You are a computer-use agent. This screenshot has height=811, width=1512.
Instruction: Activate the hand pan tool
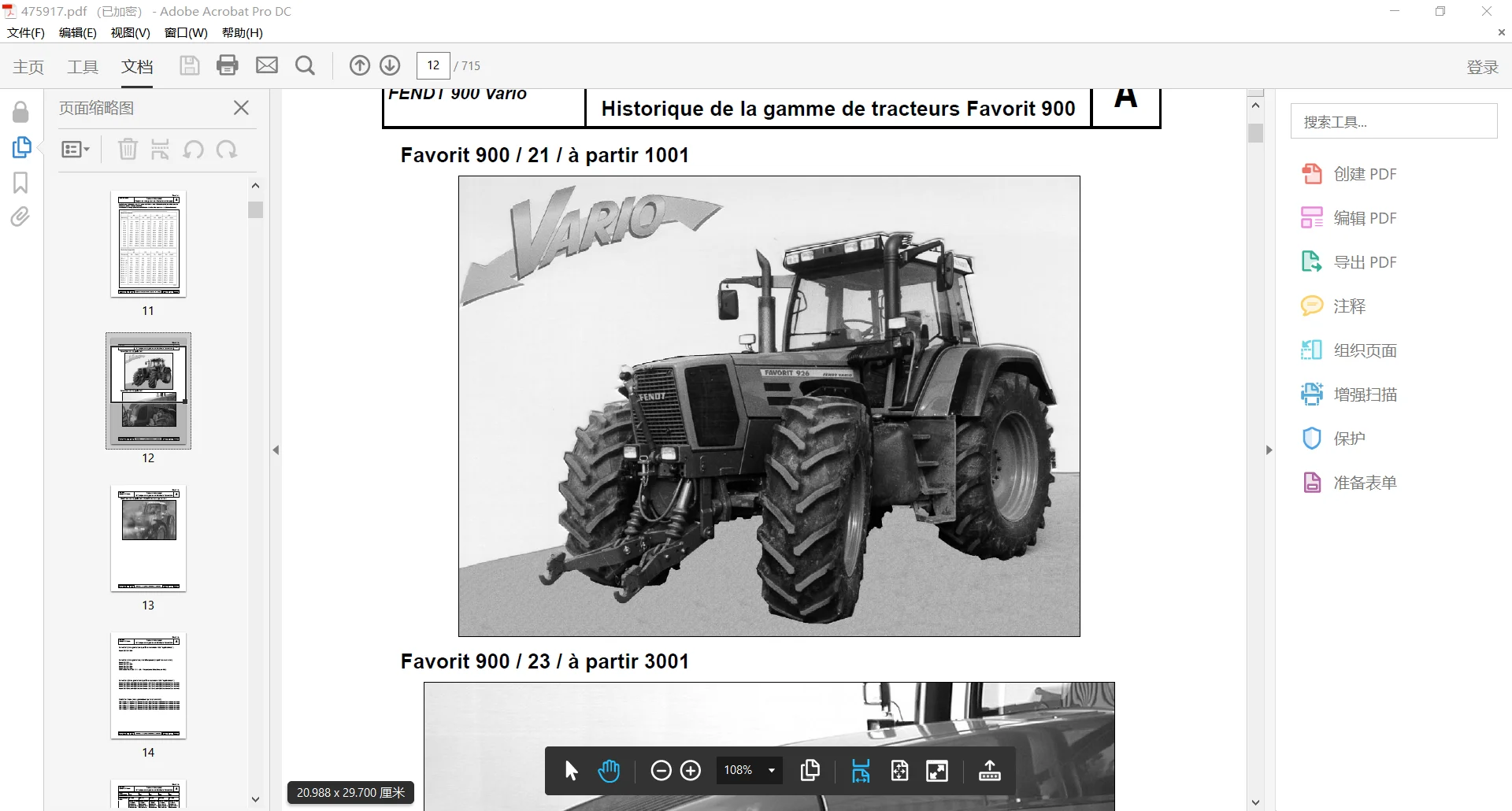point(609,771)
